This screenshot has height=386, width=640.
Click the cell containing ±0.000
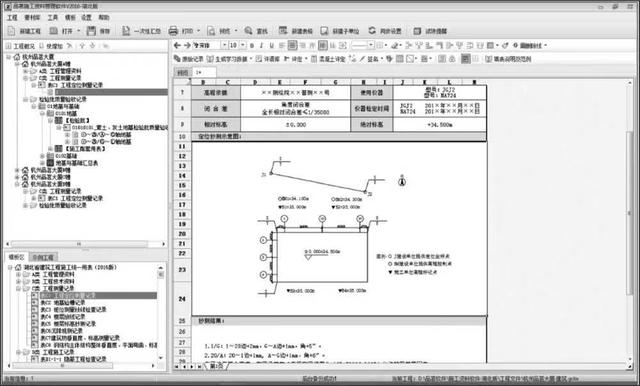[296, 124]
